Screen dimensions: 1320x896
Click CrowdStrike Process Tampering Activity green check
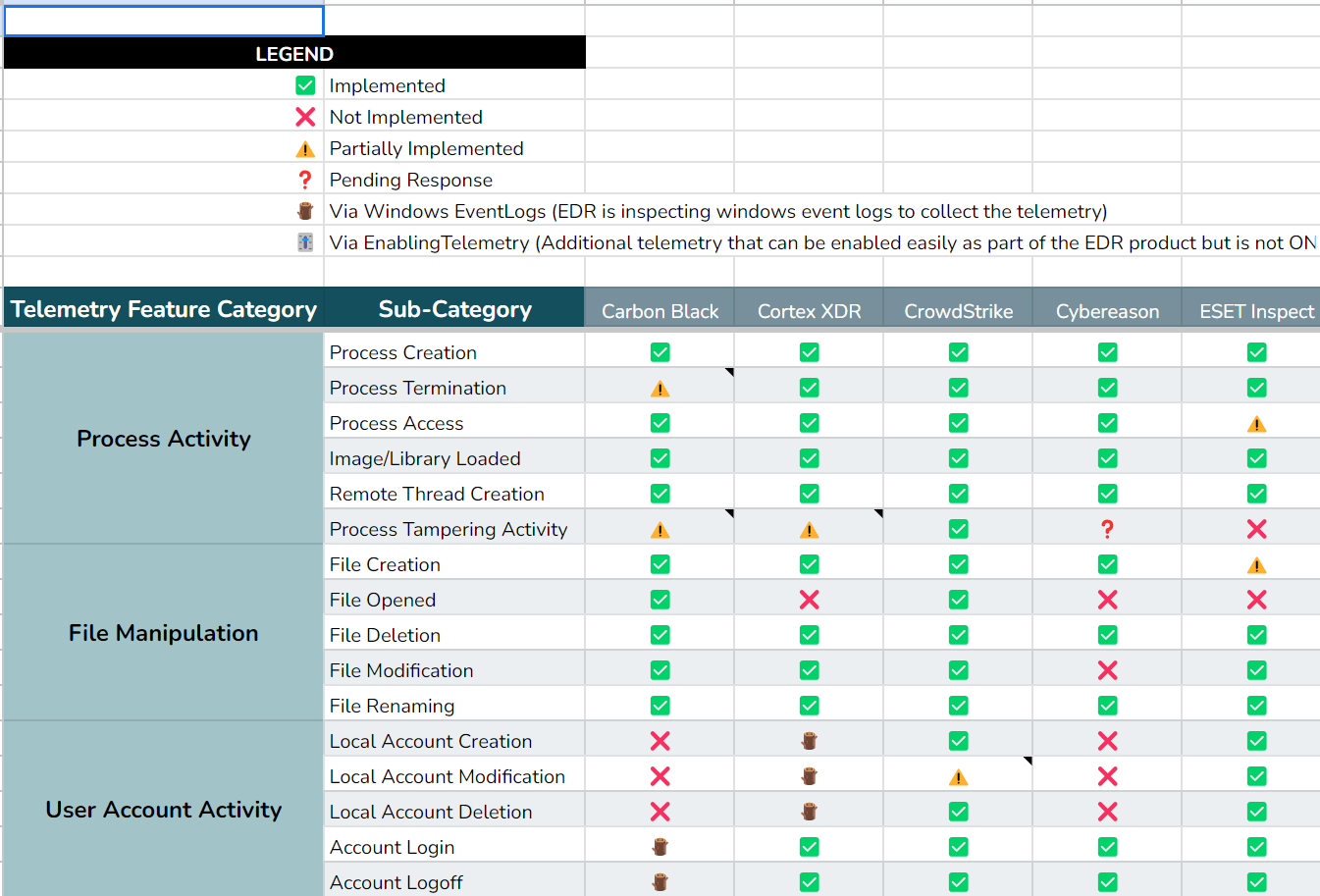coord(959,529)
